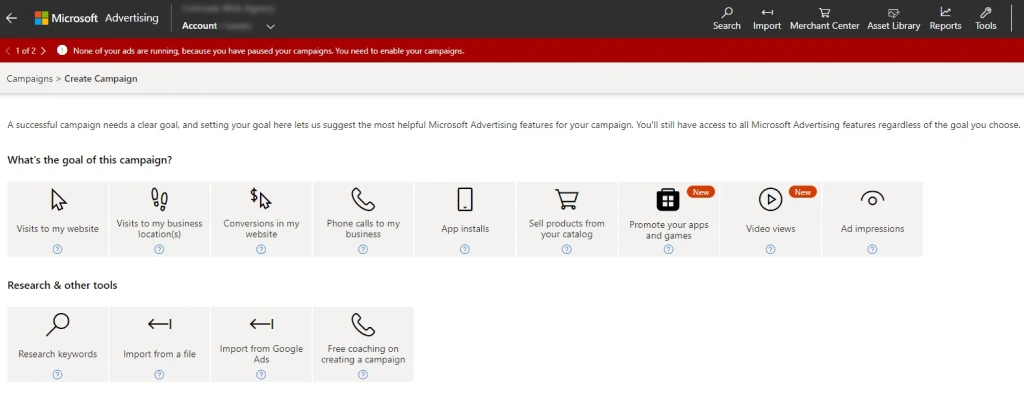Open help icon under Video views

tap(771, 249)
